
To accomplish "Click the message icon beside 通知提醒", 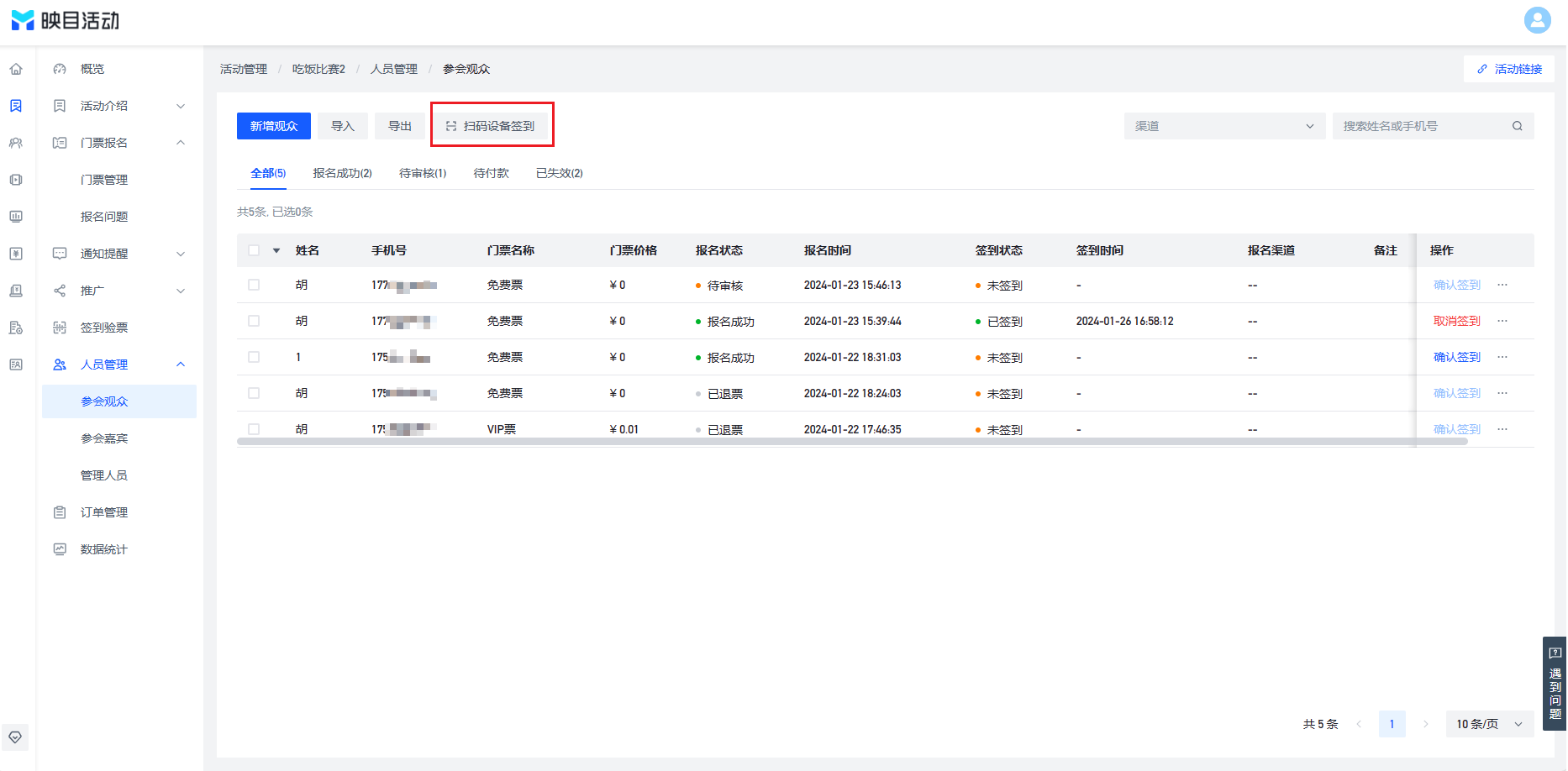I will tap(60, 254).
